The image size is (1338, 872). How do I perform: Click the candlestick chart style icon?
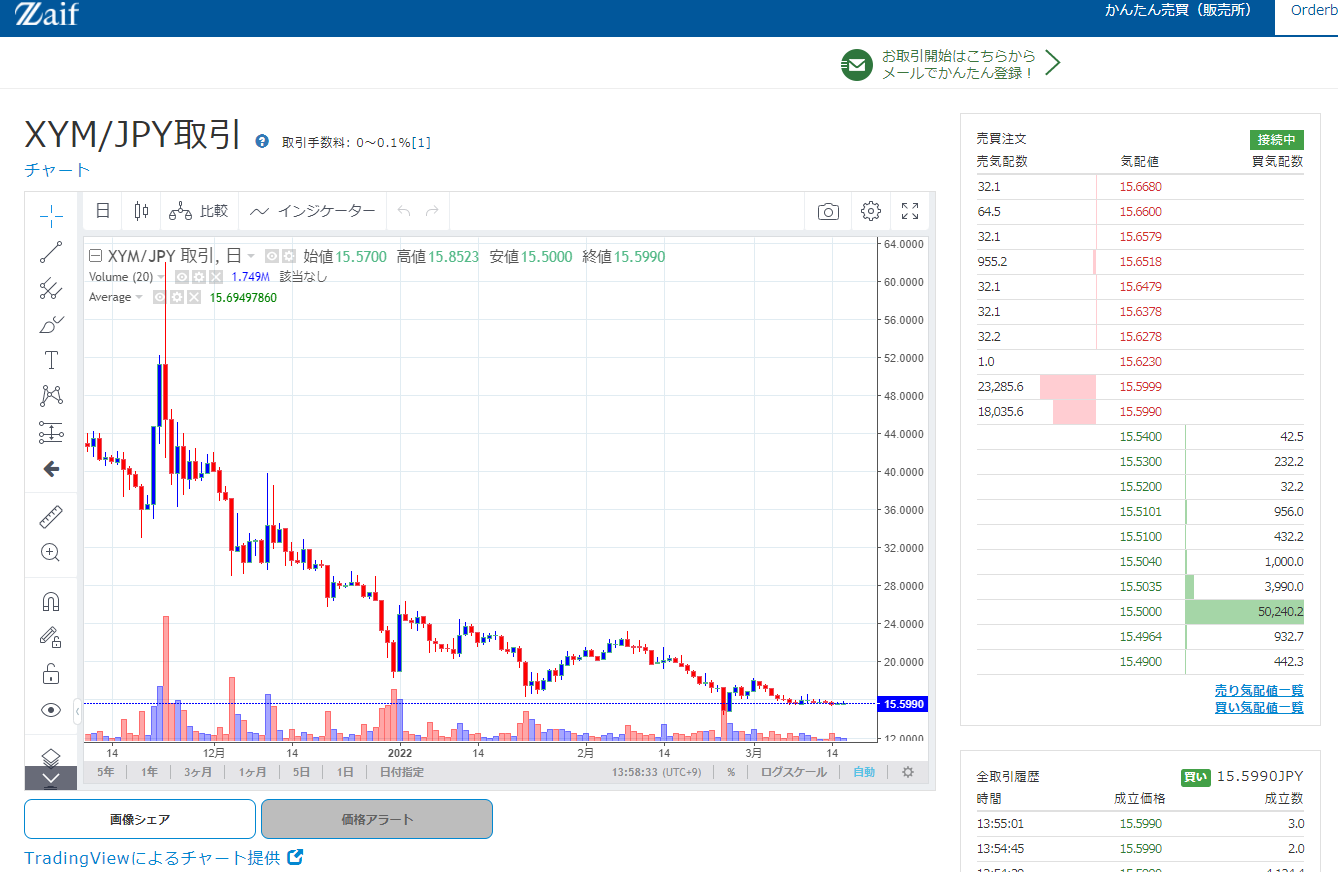141,211
